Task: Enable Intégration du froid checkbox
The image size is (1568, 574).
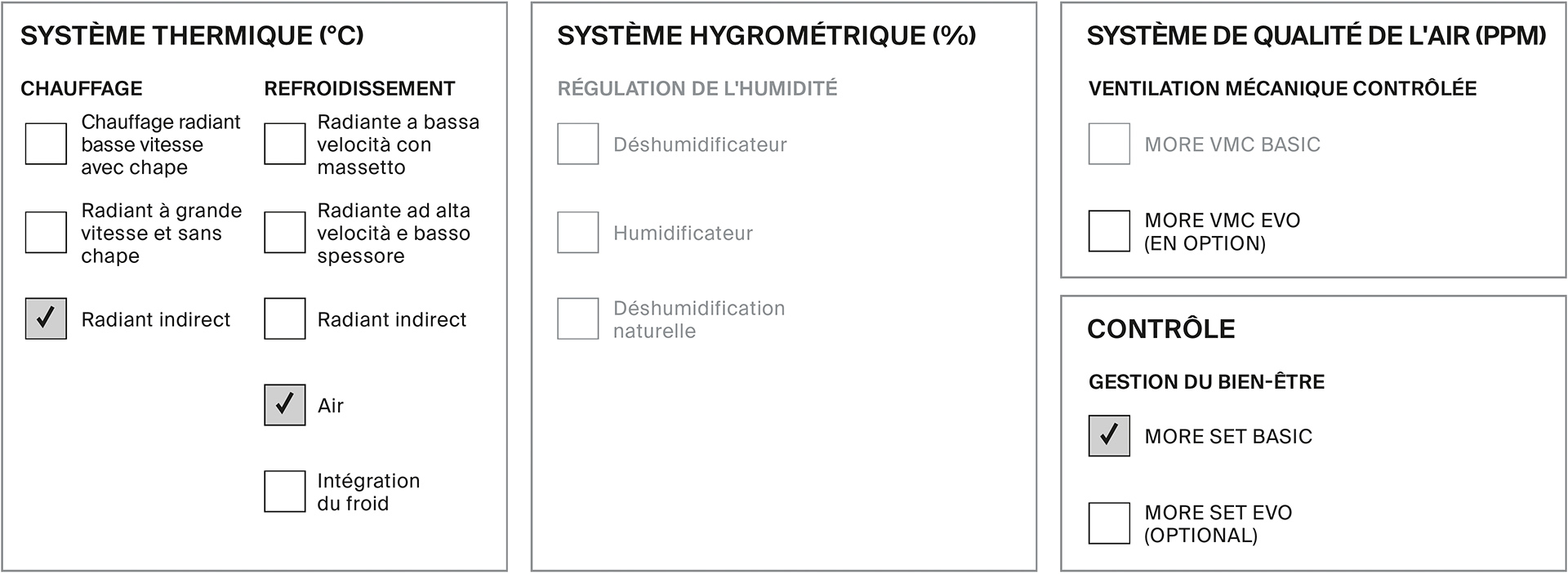Action: click(x=284, y=492)
